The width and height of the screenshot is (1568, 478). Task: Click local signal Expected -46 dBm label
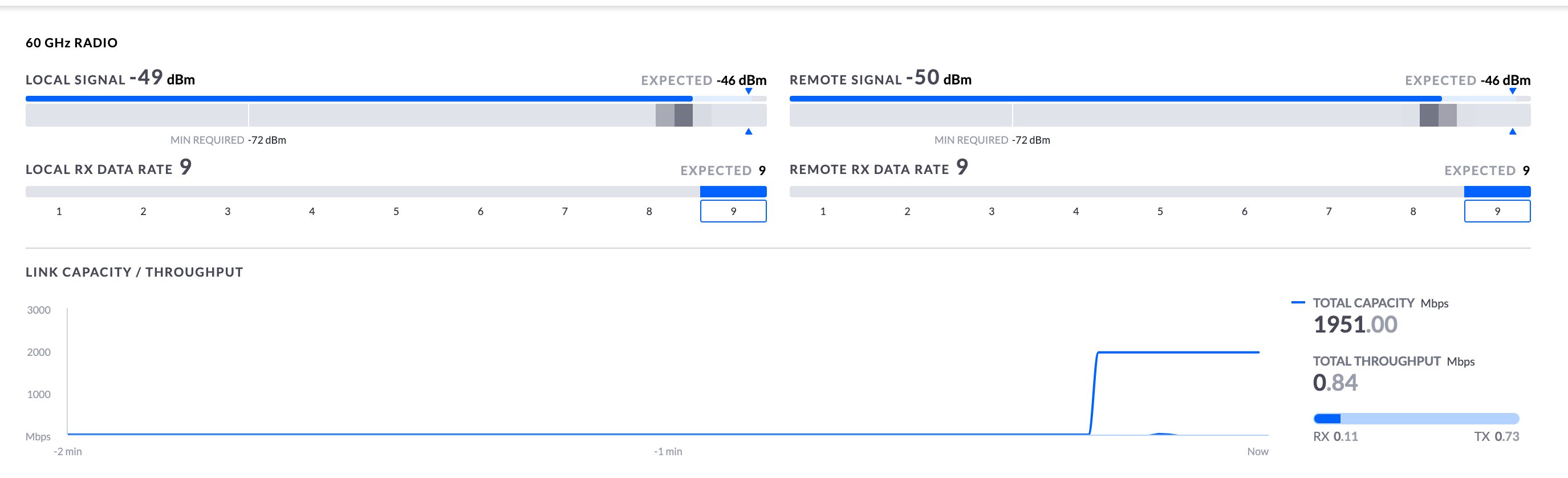[704, 80]
